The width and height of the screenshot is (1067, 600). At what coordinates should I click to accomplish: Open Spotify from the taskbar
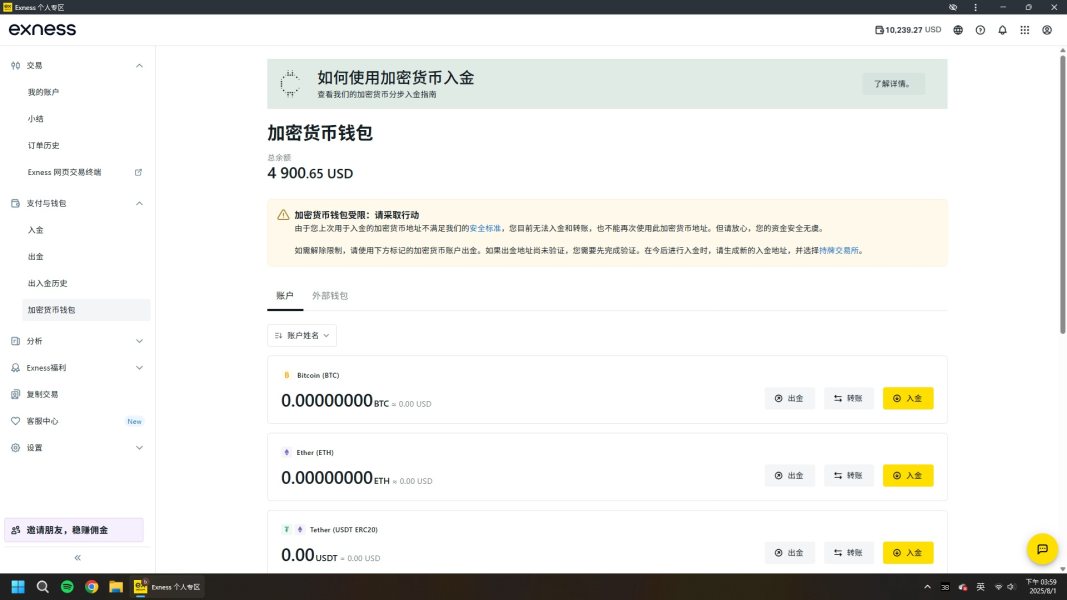(67, 586)
